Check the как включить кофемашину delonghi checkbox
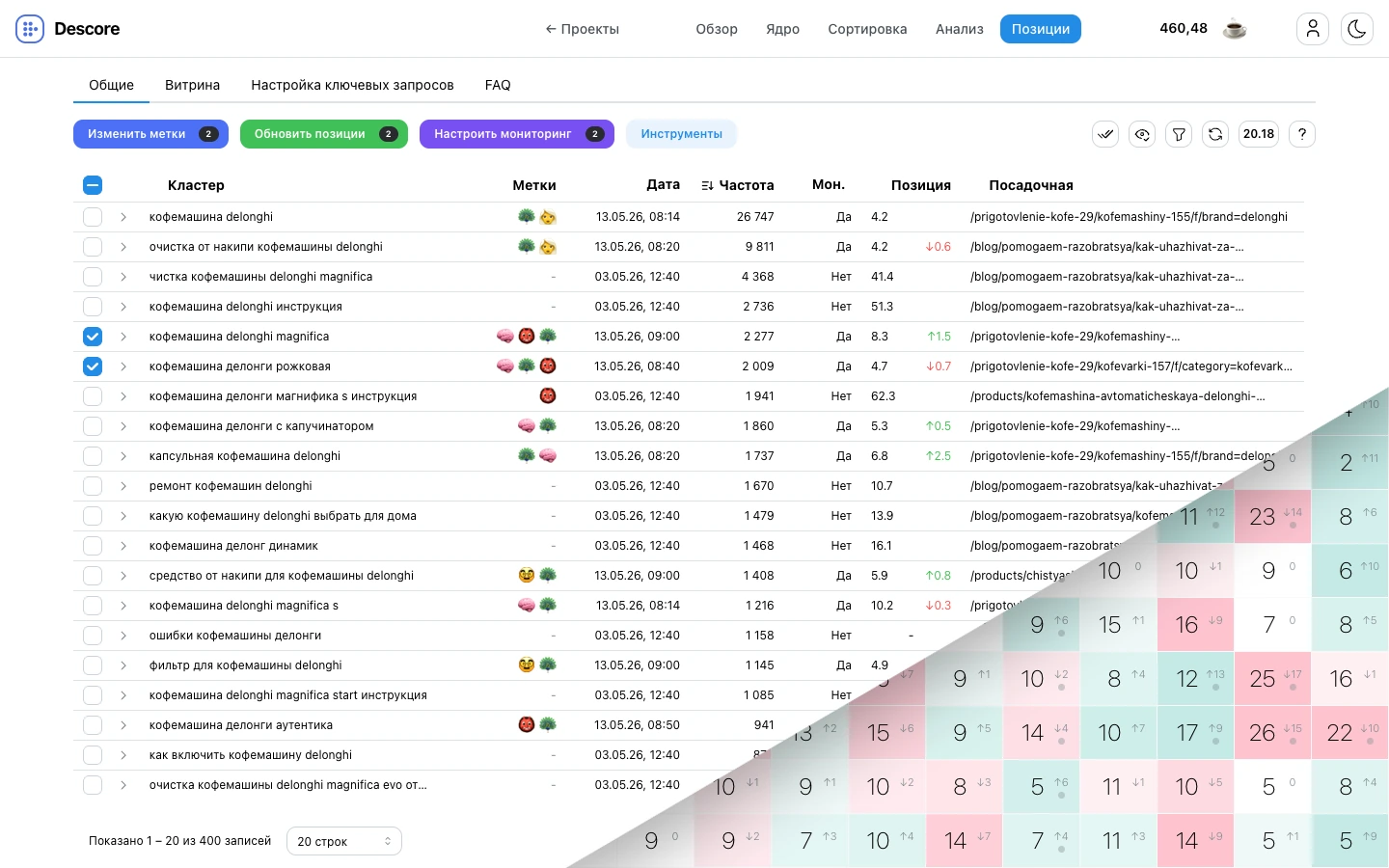 pos(93,755)
